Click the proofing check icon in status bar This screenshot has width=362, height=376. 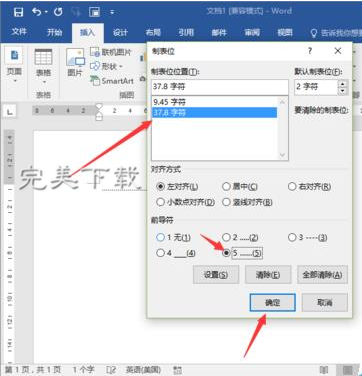tap(111, 370)
